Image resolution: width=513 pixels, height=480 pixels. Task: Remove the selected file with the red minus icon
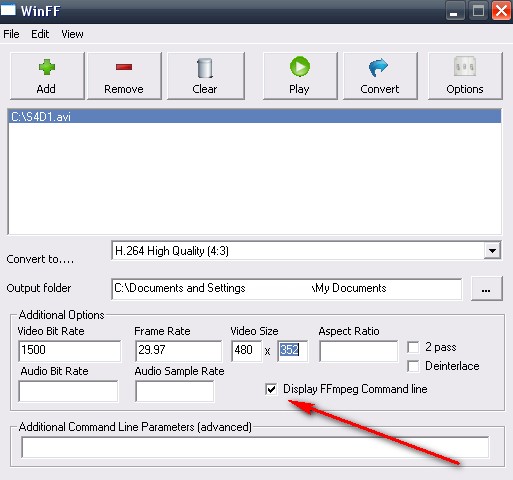coord(124,67)
